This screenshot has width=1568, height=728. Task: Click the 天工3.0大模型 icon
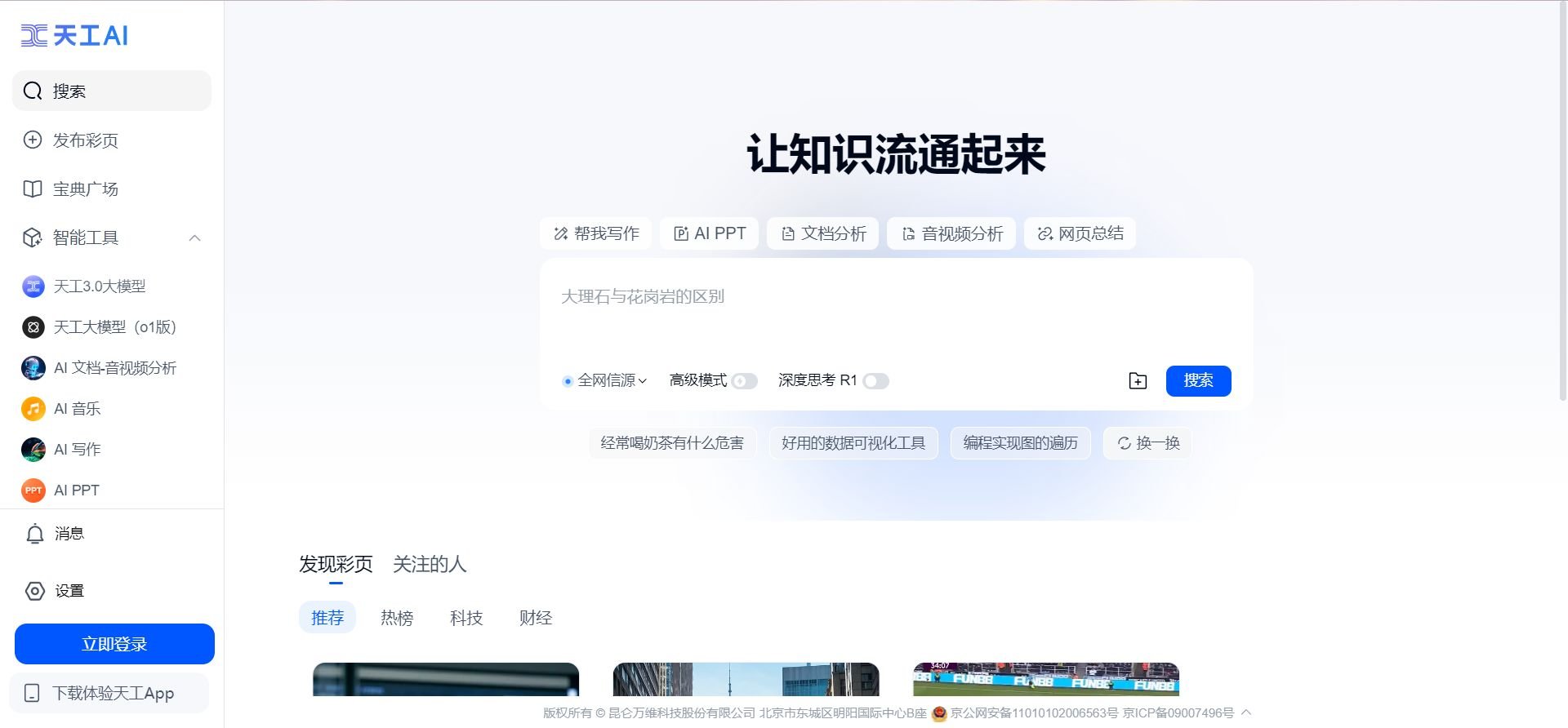pos(33,286)
